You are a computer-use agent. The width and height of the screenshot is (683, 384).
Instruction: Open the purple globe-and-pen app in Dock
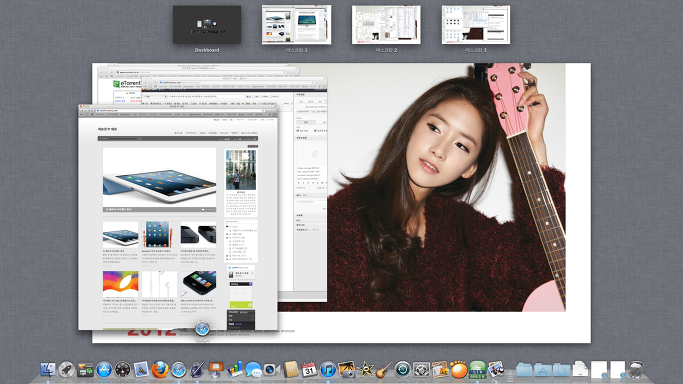(197, 370)
